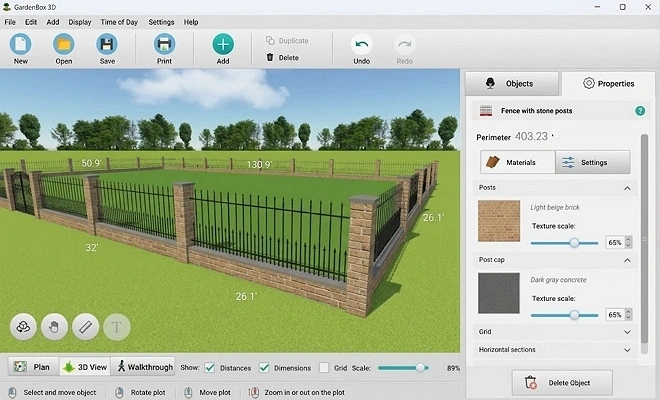The height and width of the screenshot is (400, 660).
Task: Click the help question mark icon
Action: pyautogui.click(x=640, y=111)
